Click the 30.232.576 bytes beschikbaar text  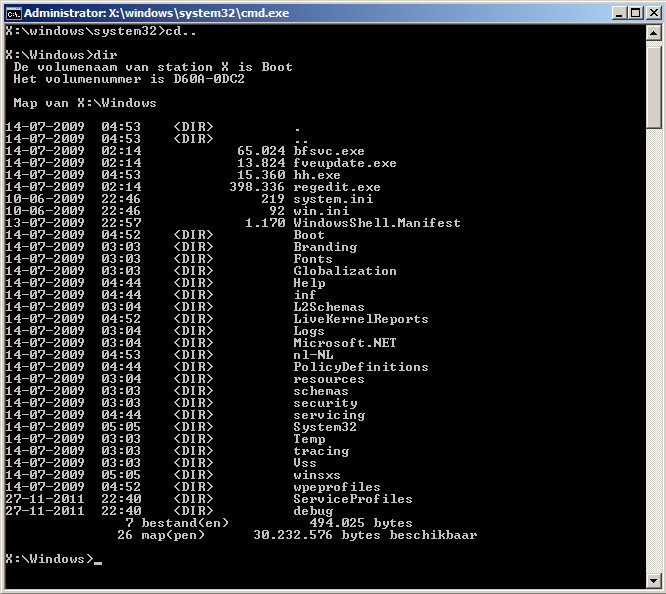point(365,535)
